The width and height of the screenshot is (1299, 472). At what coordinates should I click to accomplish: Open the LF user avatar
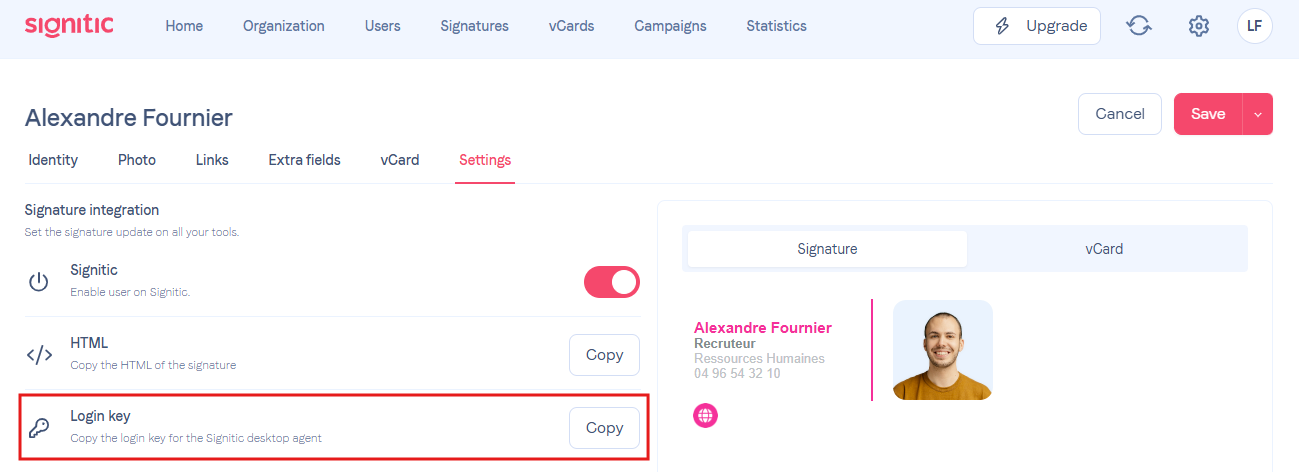coord(1254,26)
